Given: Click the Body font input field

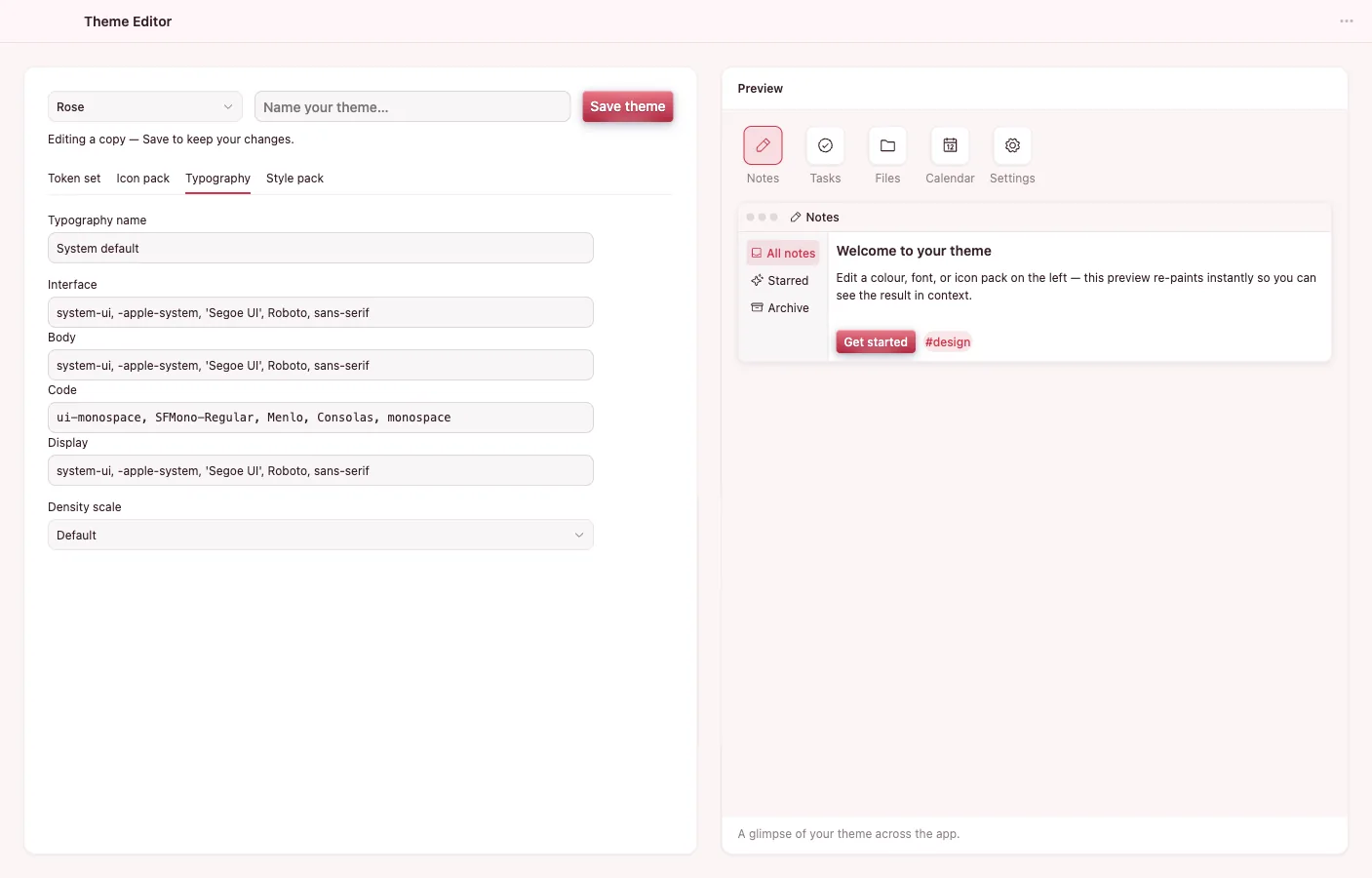Looking at the screenshot, I should pyautogui.click(x=321, y=365).
